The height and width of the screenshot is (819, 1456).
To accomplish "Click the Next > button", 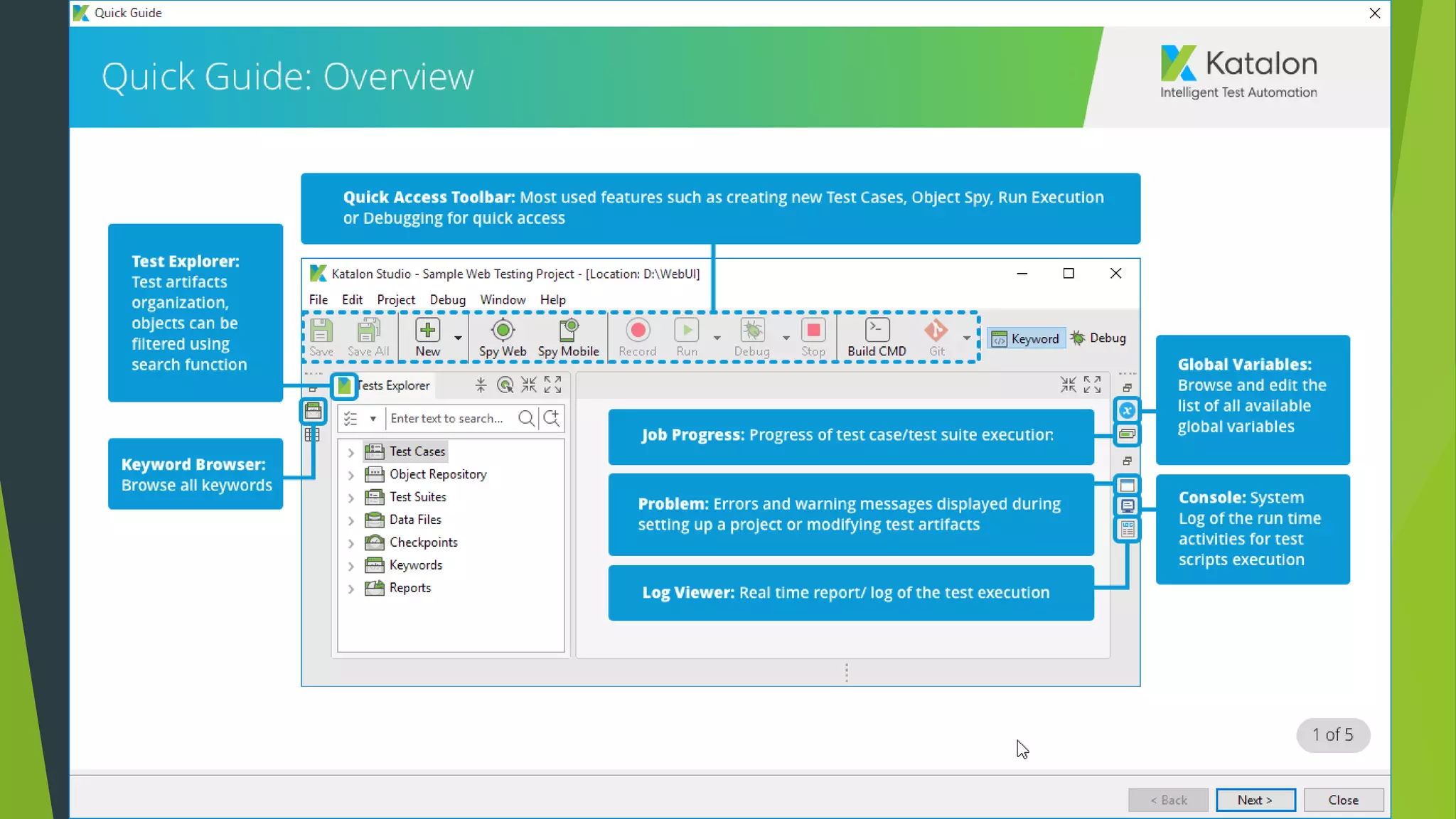I will coord(1255,800).
